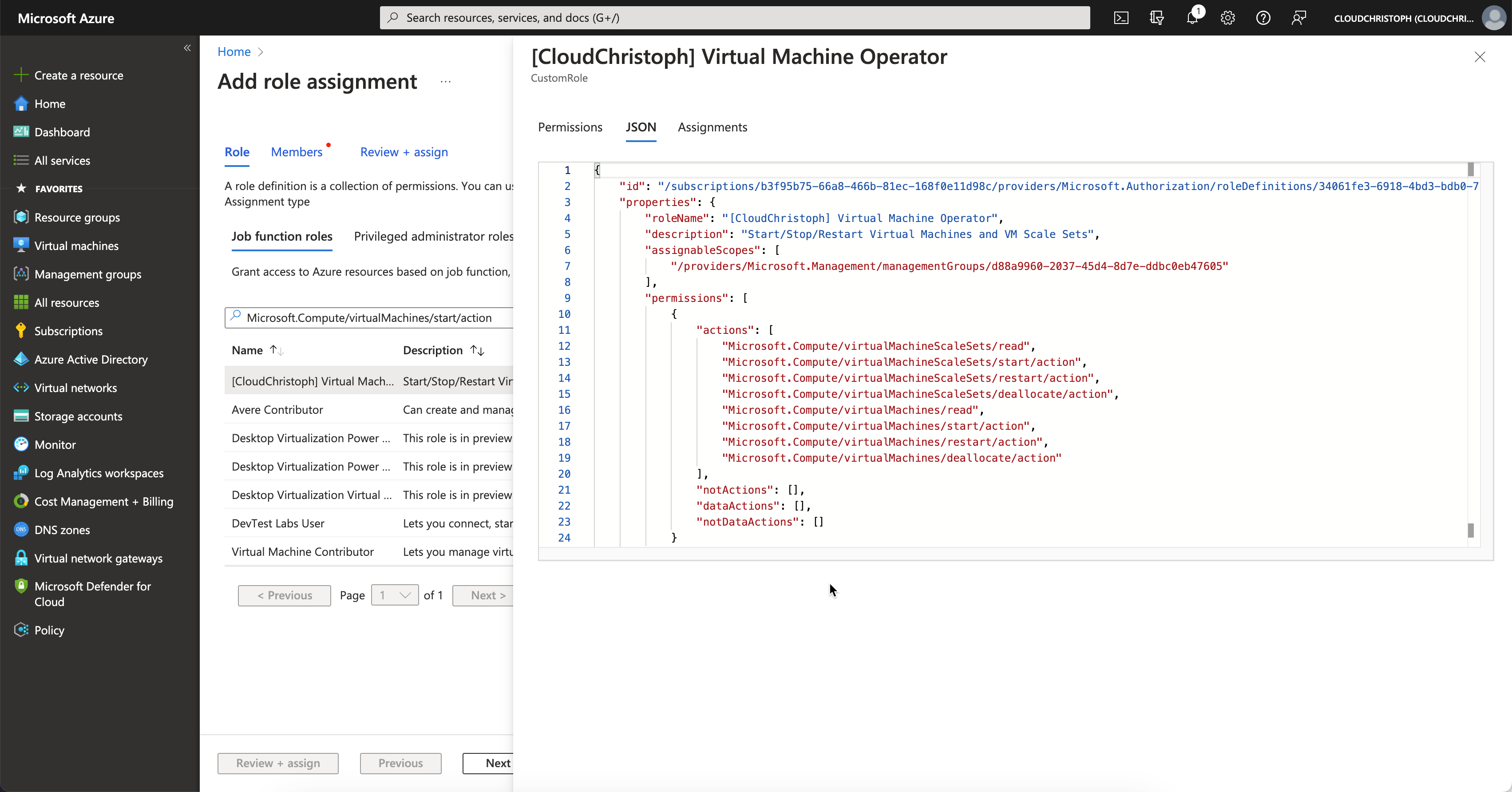Select the Assignments tab
The image size is (1512, 792).
[x=713, y=127]
